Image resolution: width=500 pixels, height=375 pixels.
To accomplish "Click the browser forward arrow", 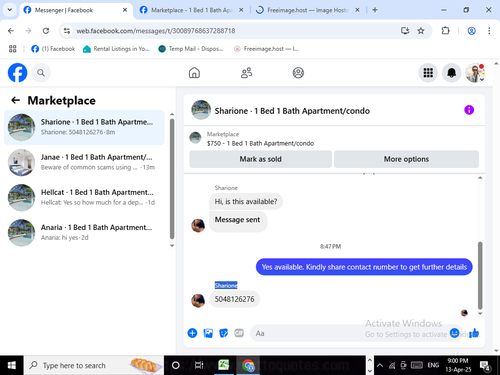I will (x=28, y=31).
